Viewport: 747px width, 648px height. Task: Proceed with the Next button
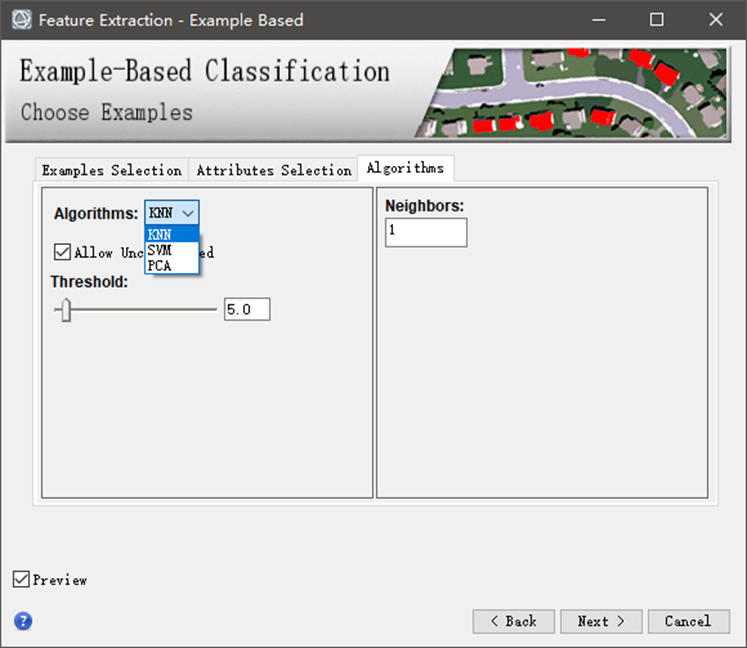click(601, 621)
